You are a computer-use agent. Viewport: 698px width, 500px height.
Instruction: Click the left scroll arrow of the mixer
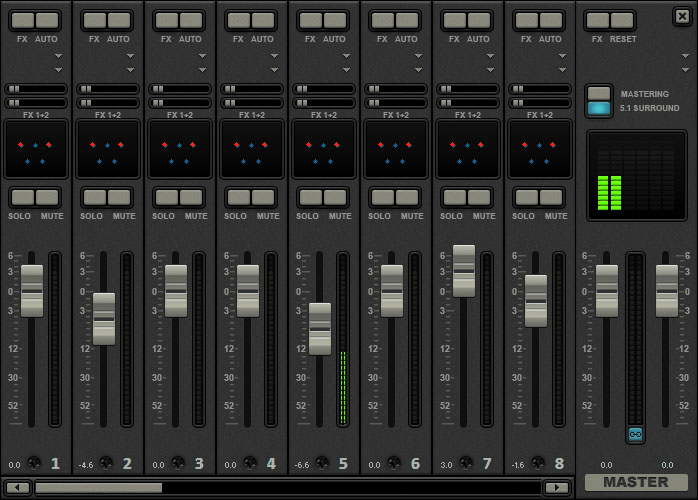[17, 488]
